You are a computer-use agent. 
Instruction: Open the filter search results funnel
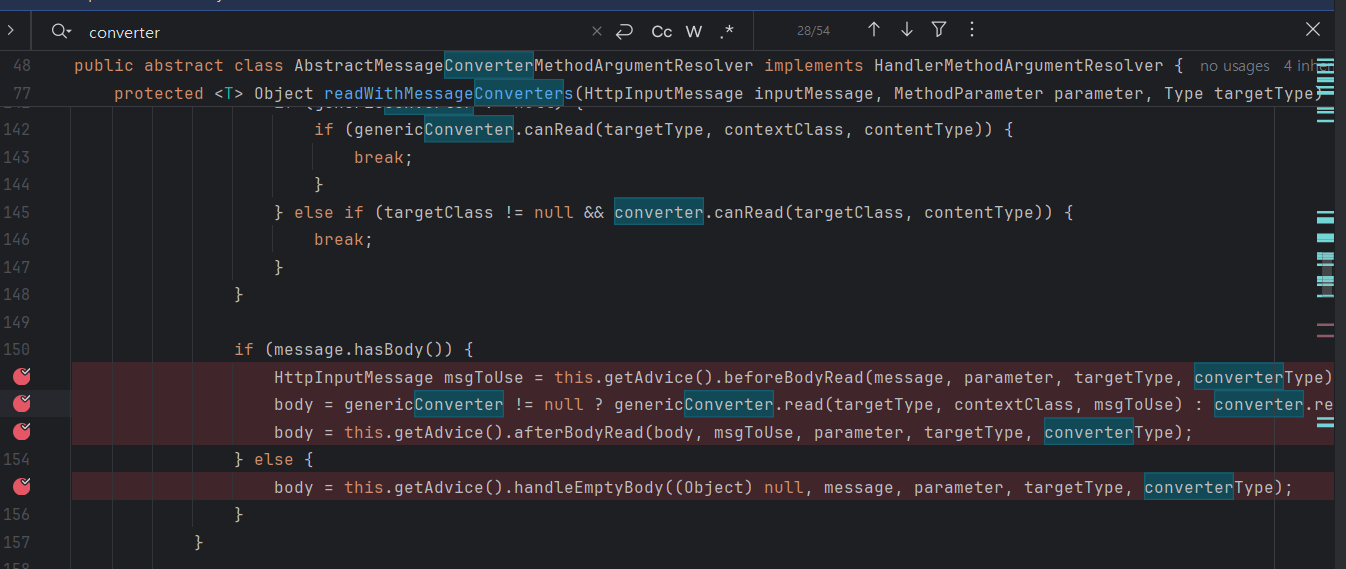[938, 30]
